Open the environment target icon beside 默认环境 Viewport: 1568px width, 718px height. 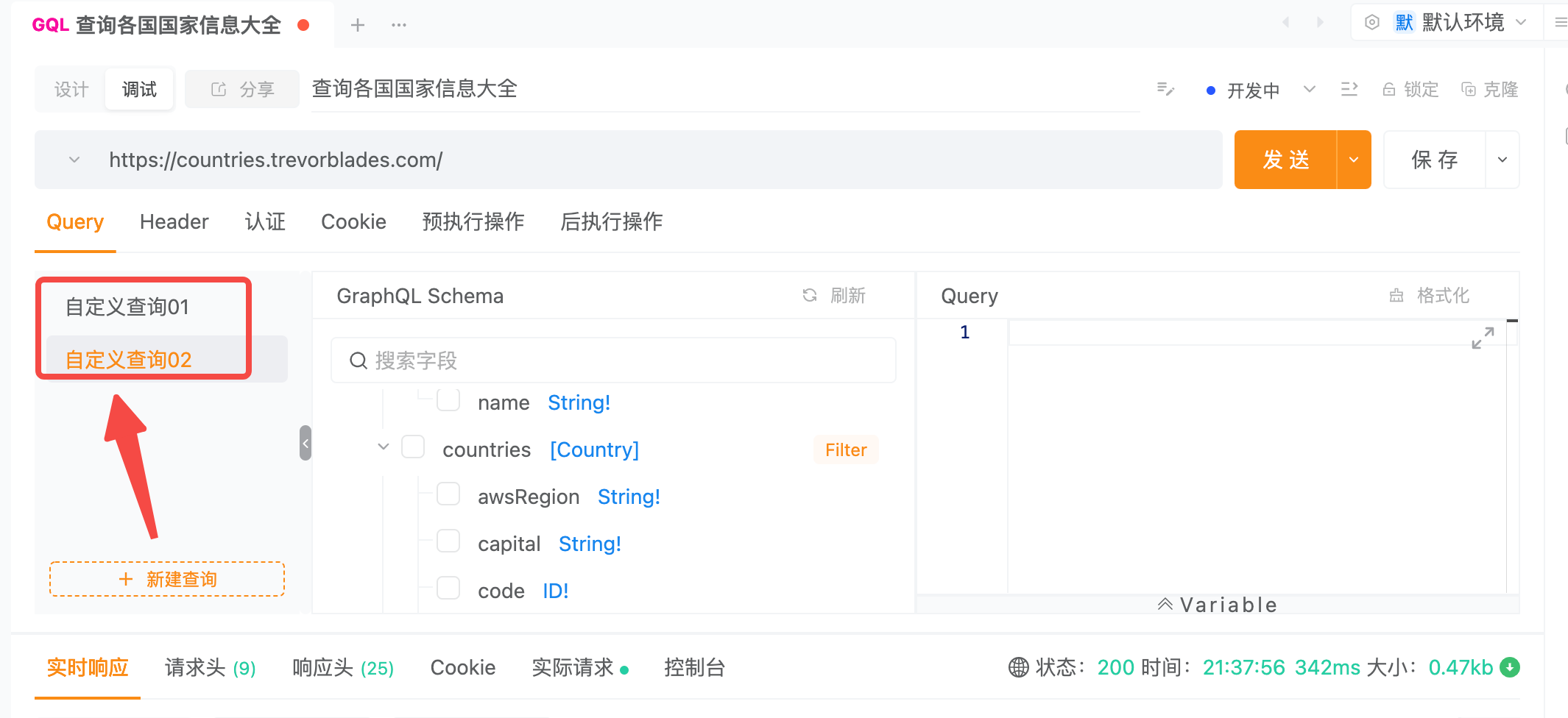(1371, 22)
